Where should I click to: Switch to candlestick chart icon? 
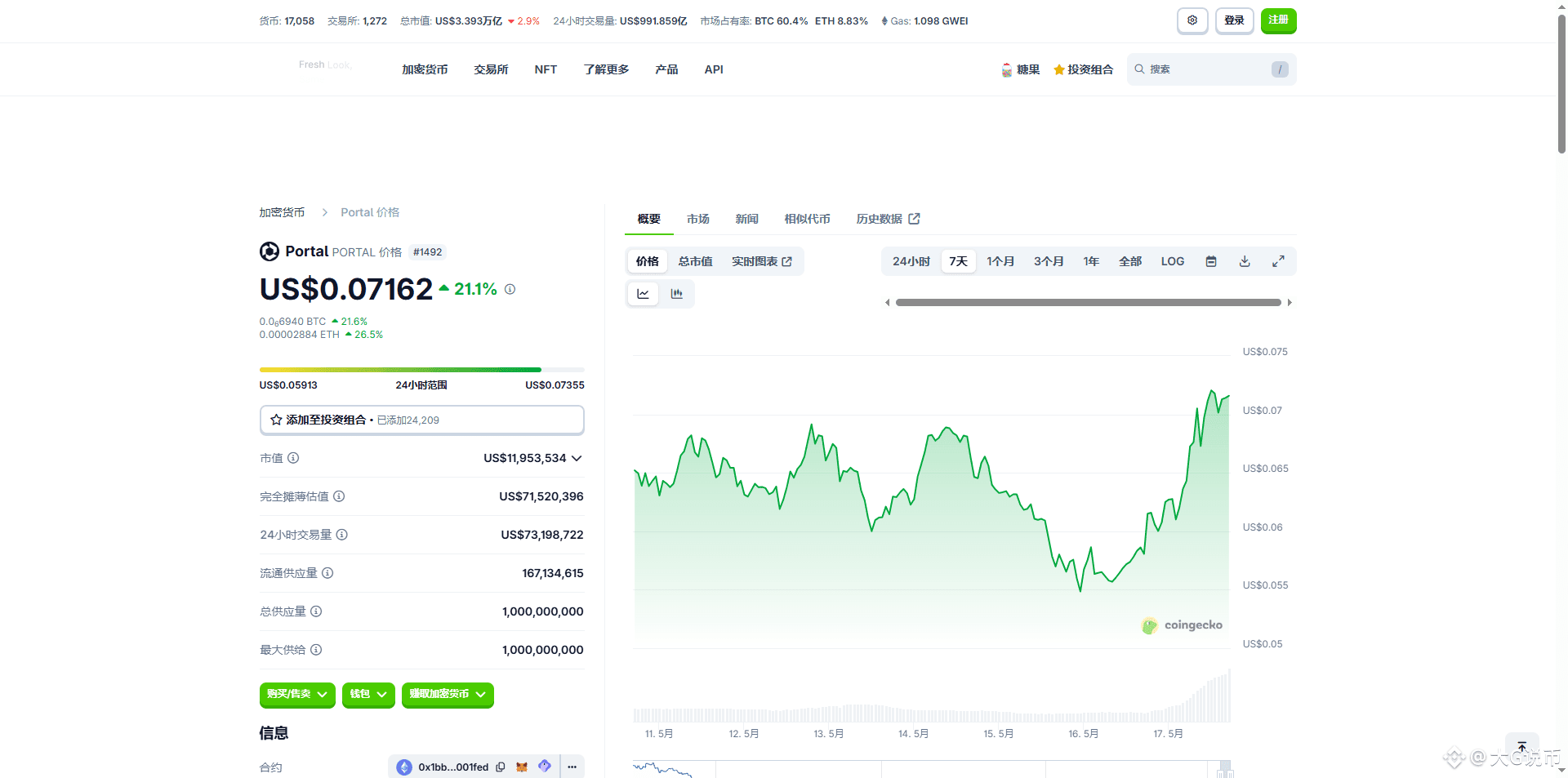tap(677, 294)
